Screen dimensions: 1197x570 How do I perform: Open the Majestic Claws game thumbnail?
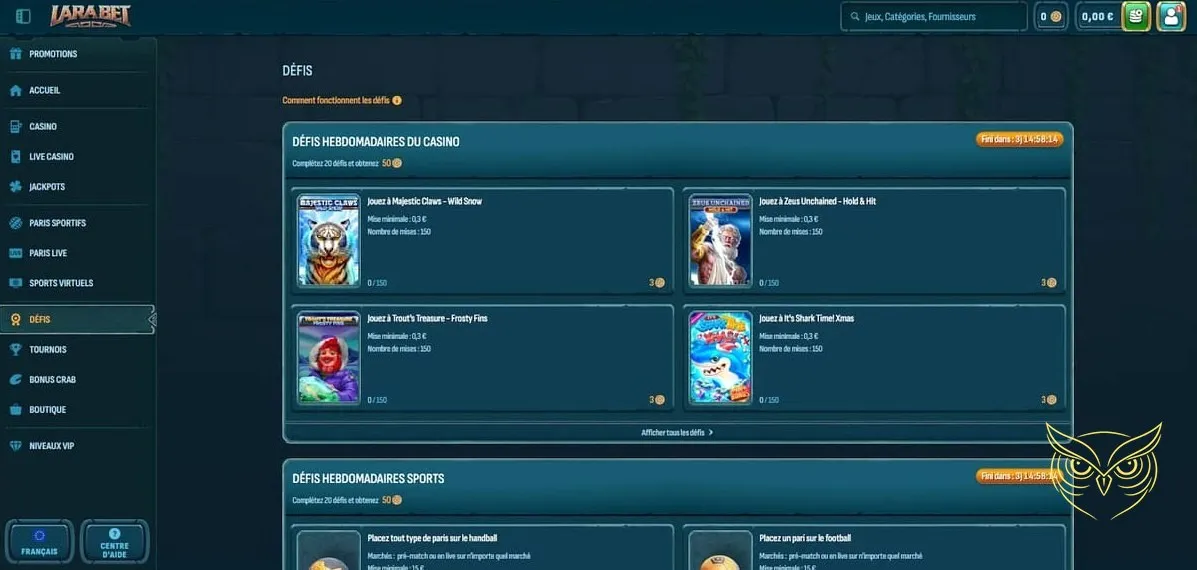click(328, 241)
